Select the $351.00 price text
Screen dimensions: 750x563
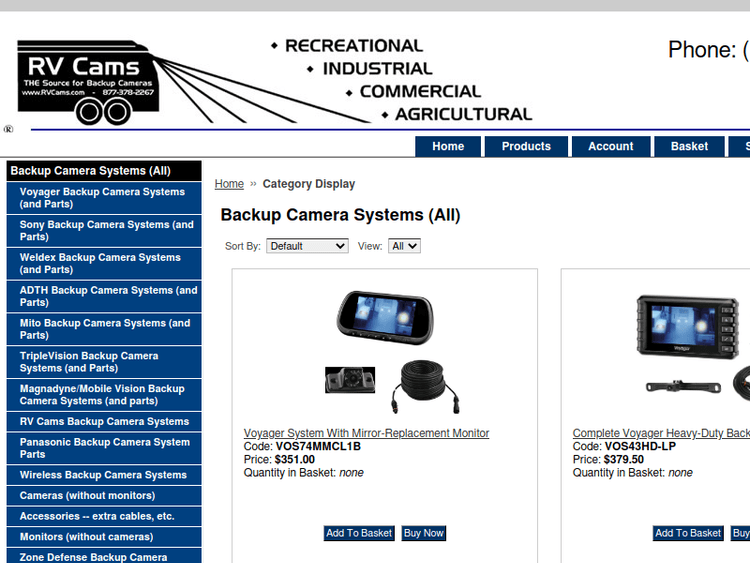[295, 459]
